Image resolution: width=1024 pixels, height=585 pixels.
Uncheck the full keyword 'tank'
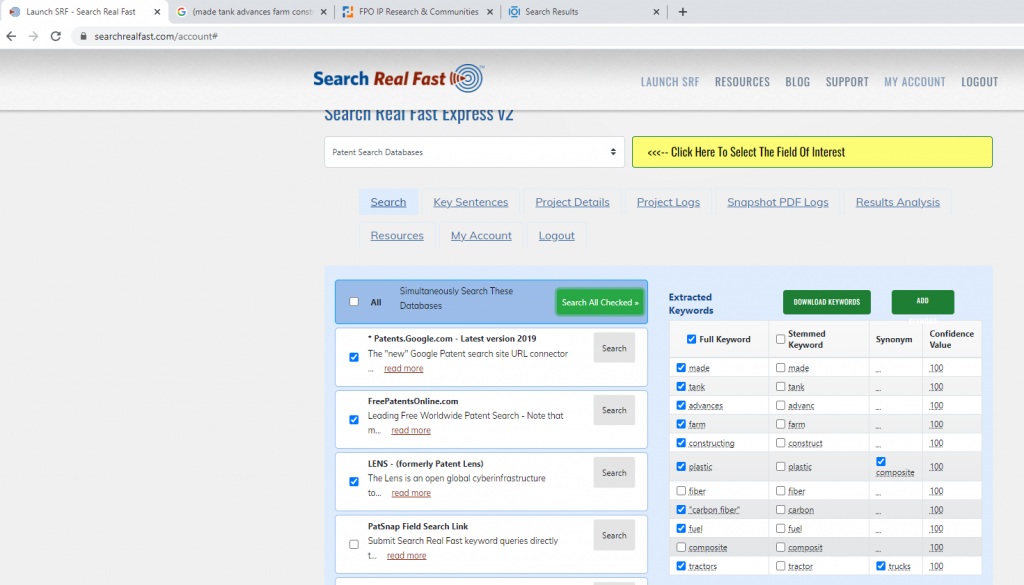(x=681, y=387)
